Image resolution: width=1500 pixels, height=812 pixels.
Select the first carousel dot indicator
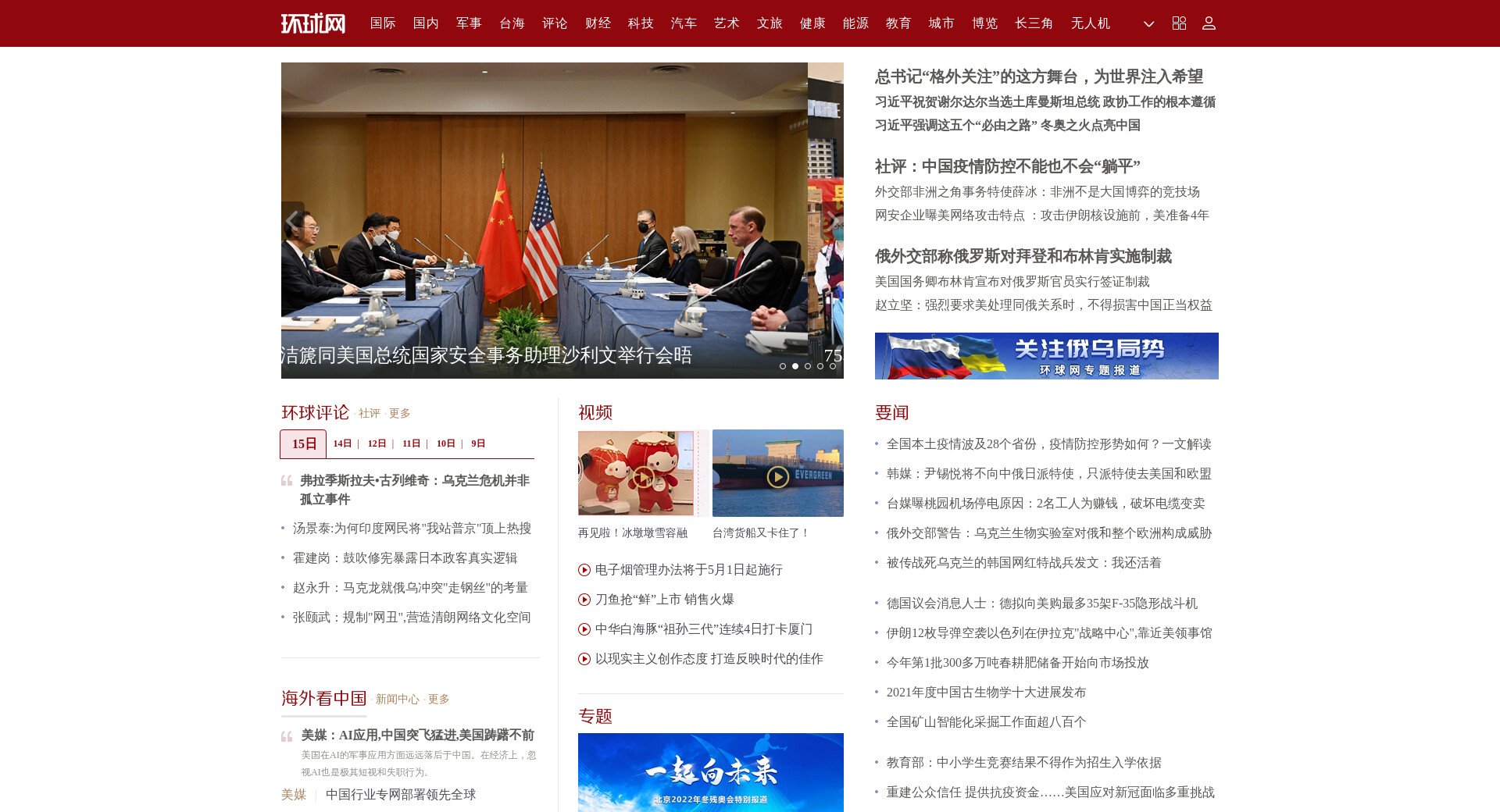(x=783, y=366)
